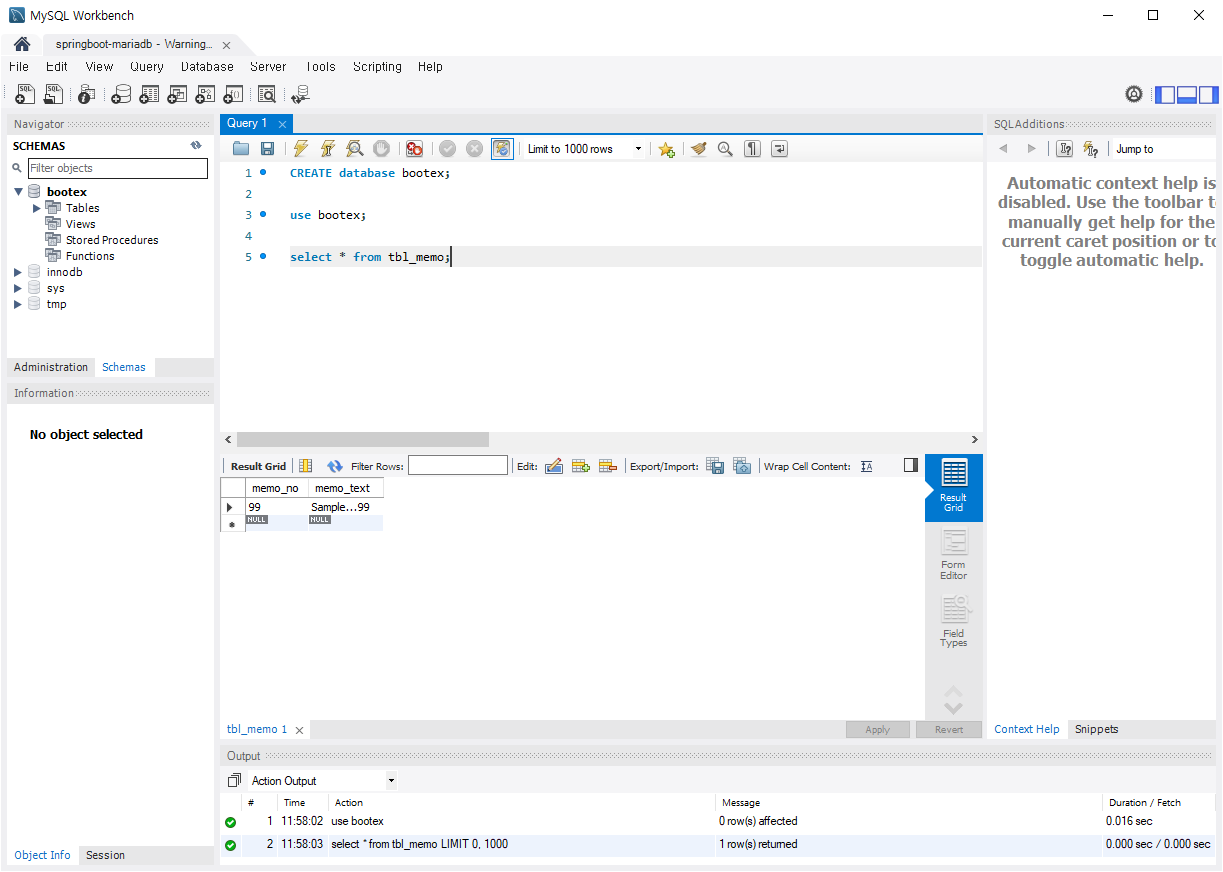Click the Filter objects search field
This screenshot has height=872, width=1223.
[x=118, y=168]
